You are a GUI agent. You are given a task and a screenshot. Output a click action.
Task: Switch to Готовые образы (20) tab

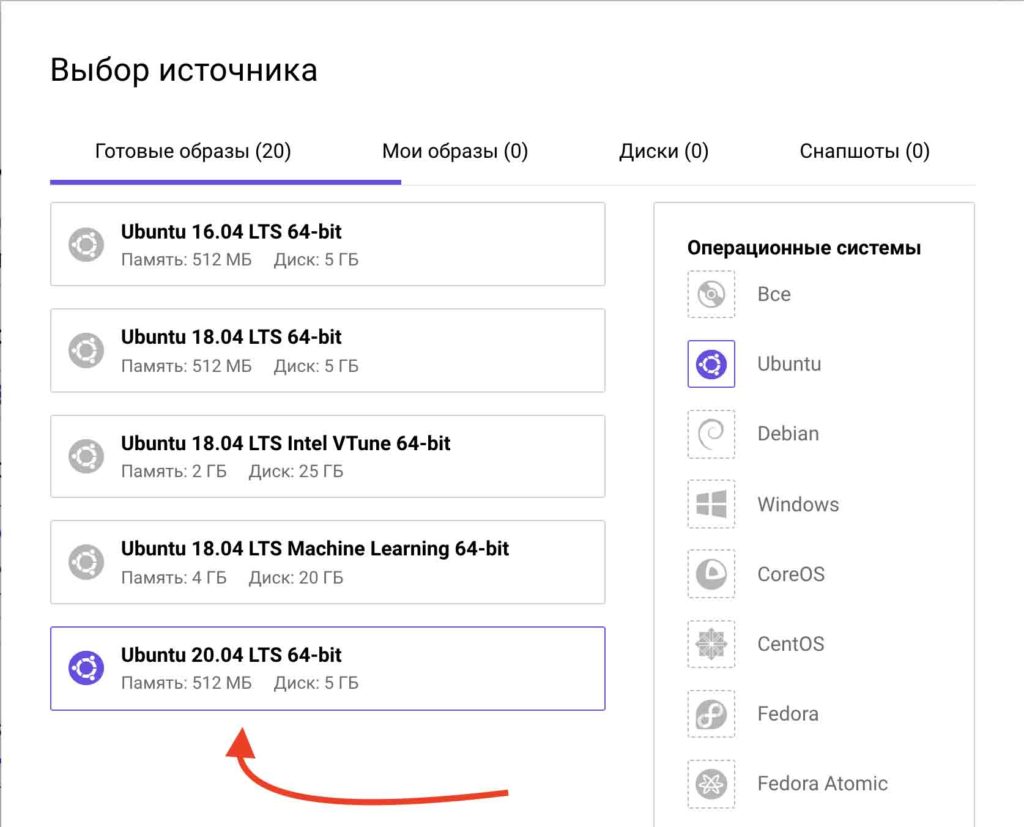[193, 152]
